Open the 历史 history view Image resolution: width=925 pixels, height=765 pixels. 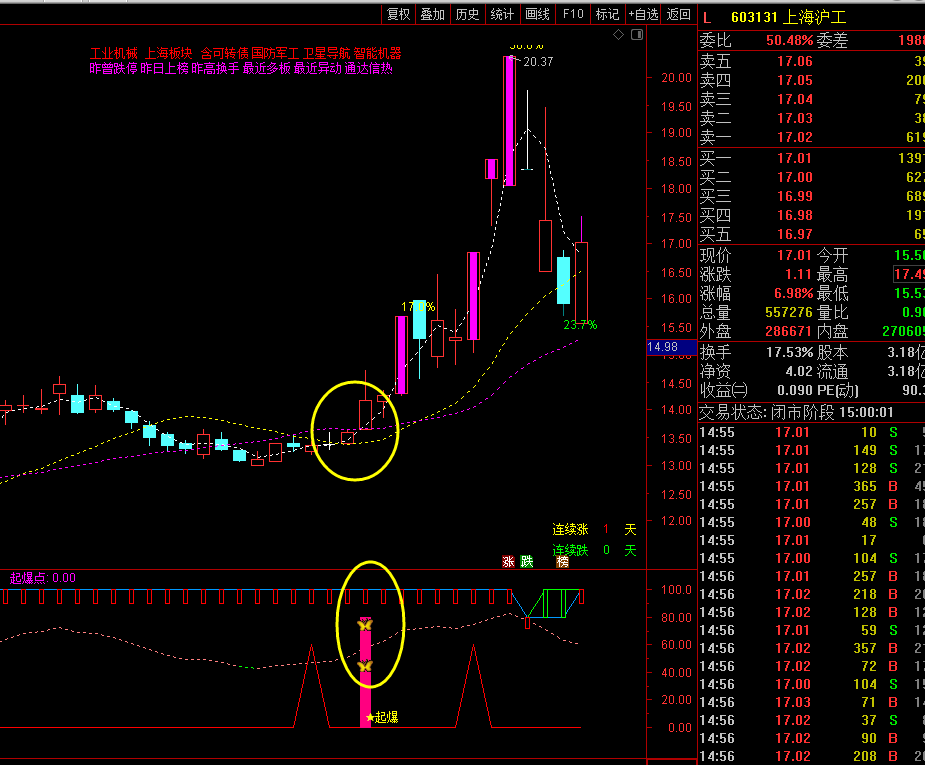[x=467, y=14]
